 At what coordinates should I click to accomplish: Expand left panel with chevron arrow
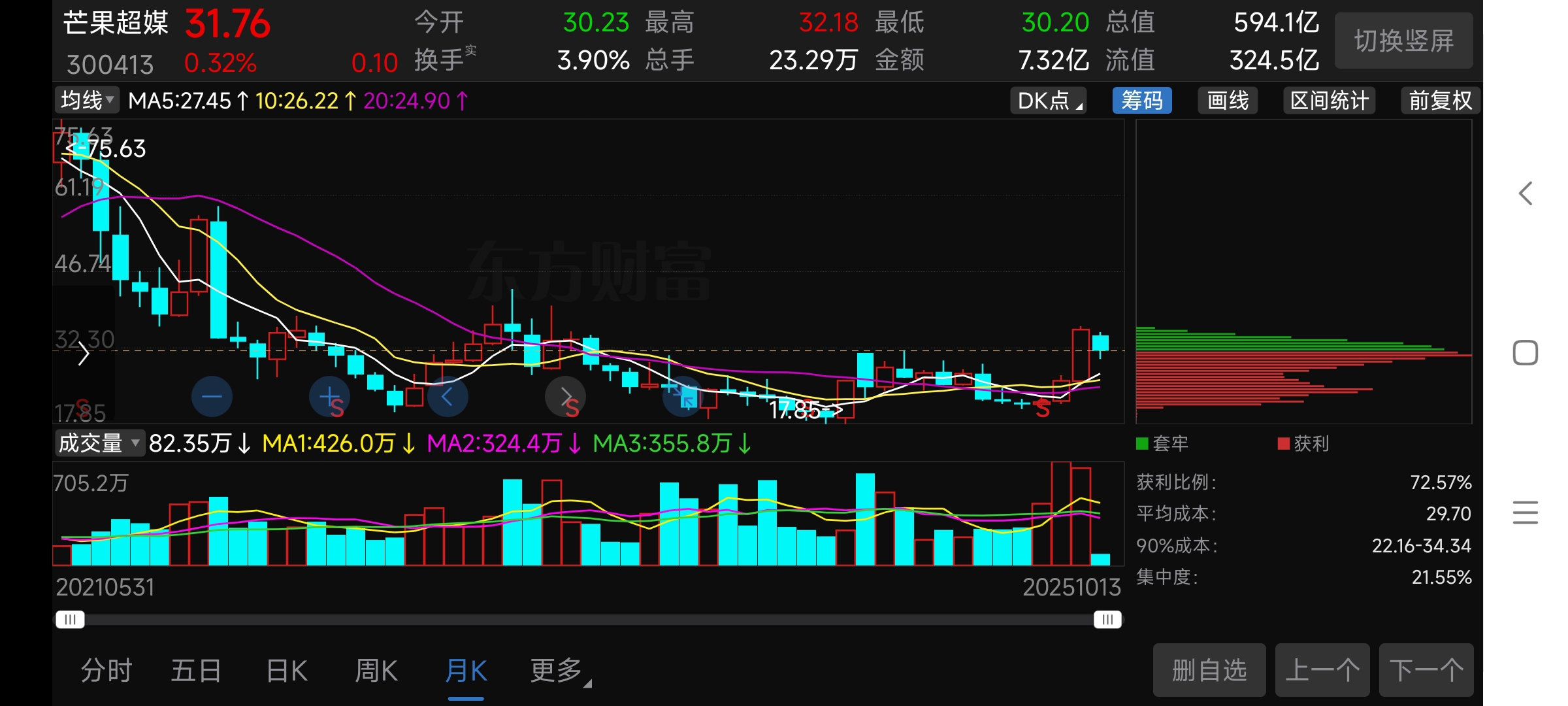[83, 355]
